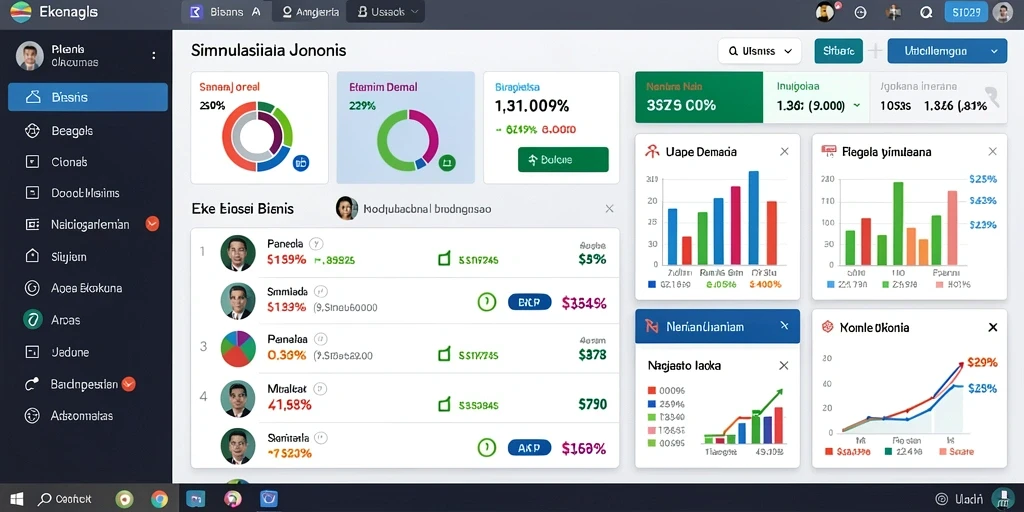The width and height of the screenshot is (1024, 512).
Task: Toggle the green checkbox in $159% Paneola row
Action: 444,259
